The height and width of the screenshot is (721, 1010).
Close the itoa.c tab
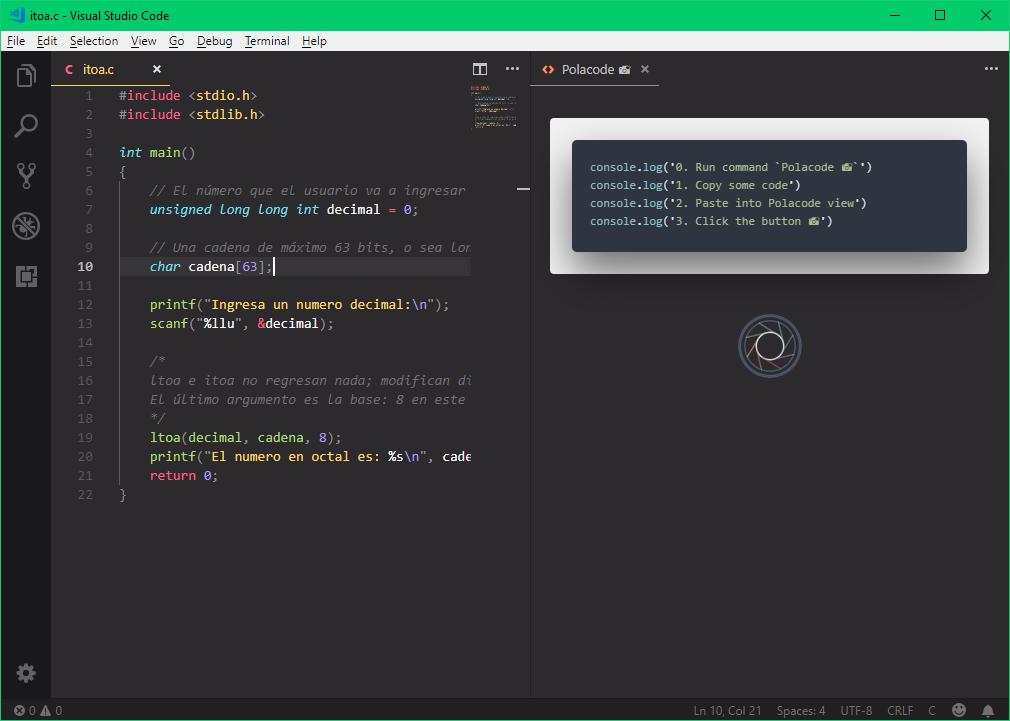click(157, 69)
